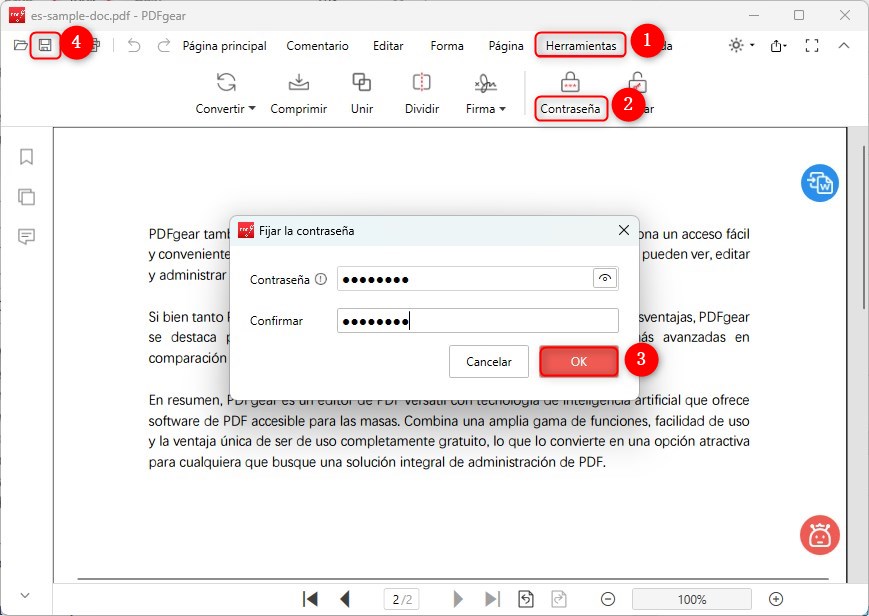Click the Unir merge tool

362,93
